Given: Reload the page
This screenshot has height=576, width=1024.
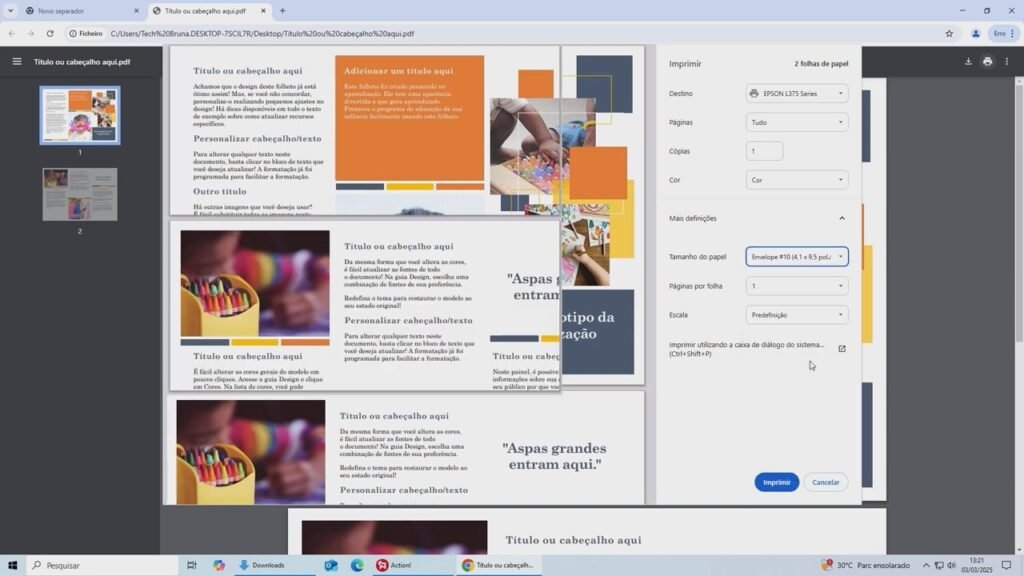Looking at the screenshot, I should 50,33.
